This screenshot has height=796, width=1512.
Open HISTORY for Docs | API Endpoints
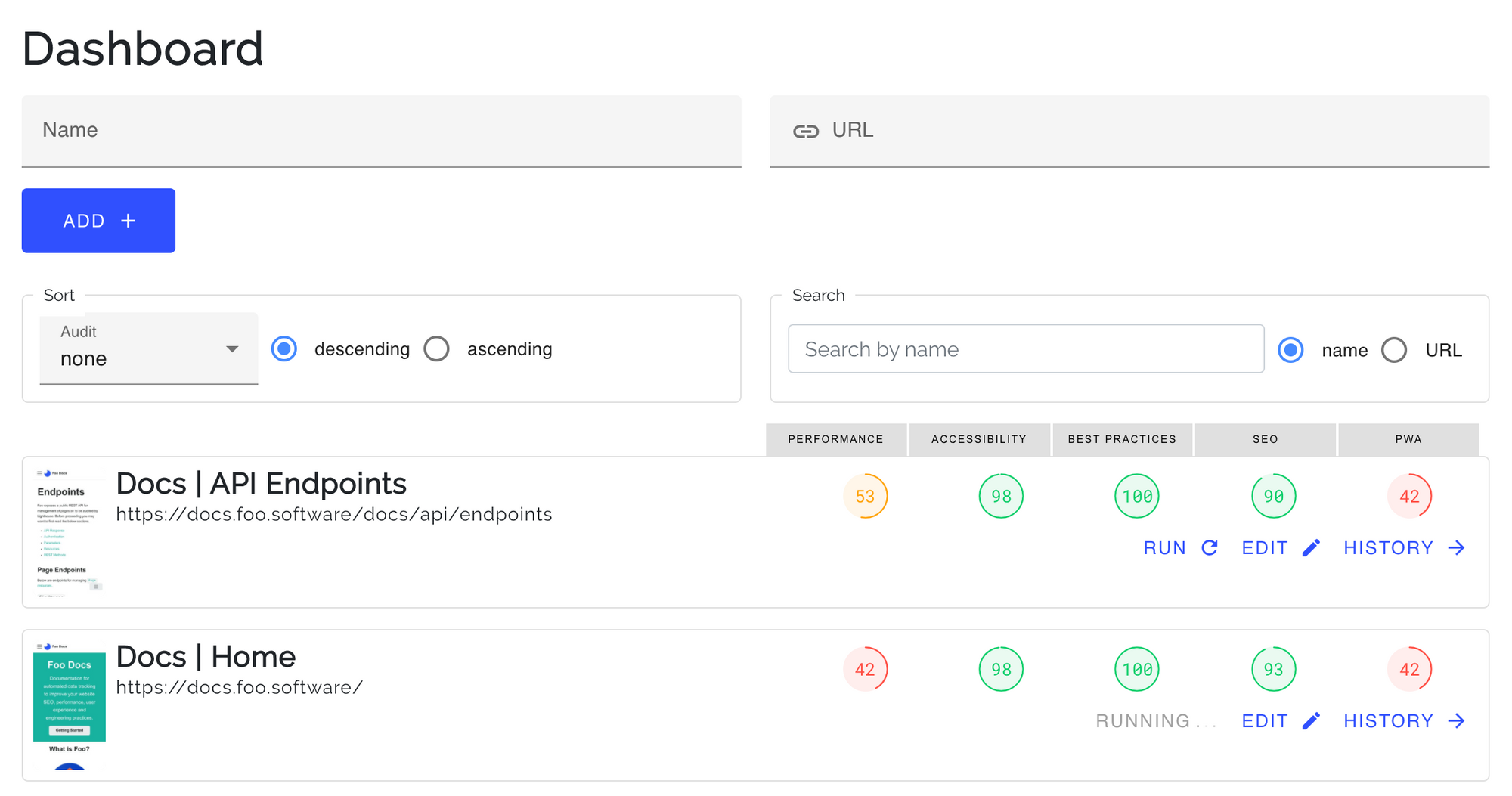click(x=1405, y=548)
